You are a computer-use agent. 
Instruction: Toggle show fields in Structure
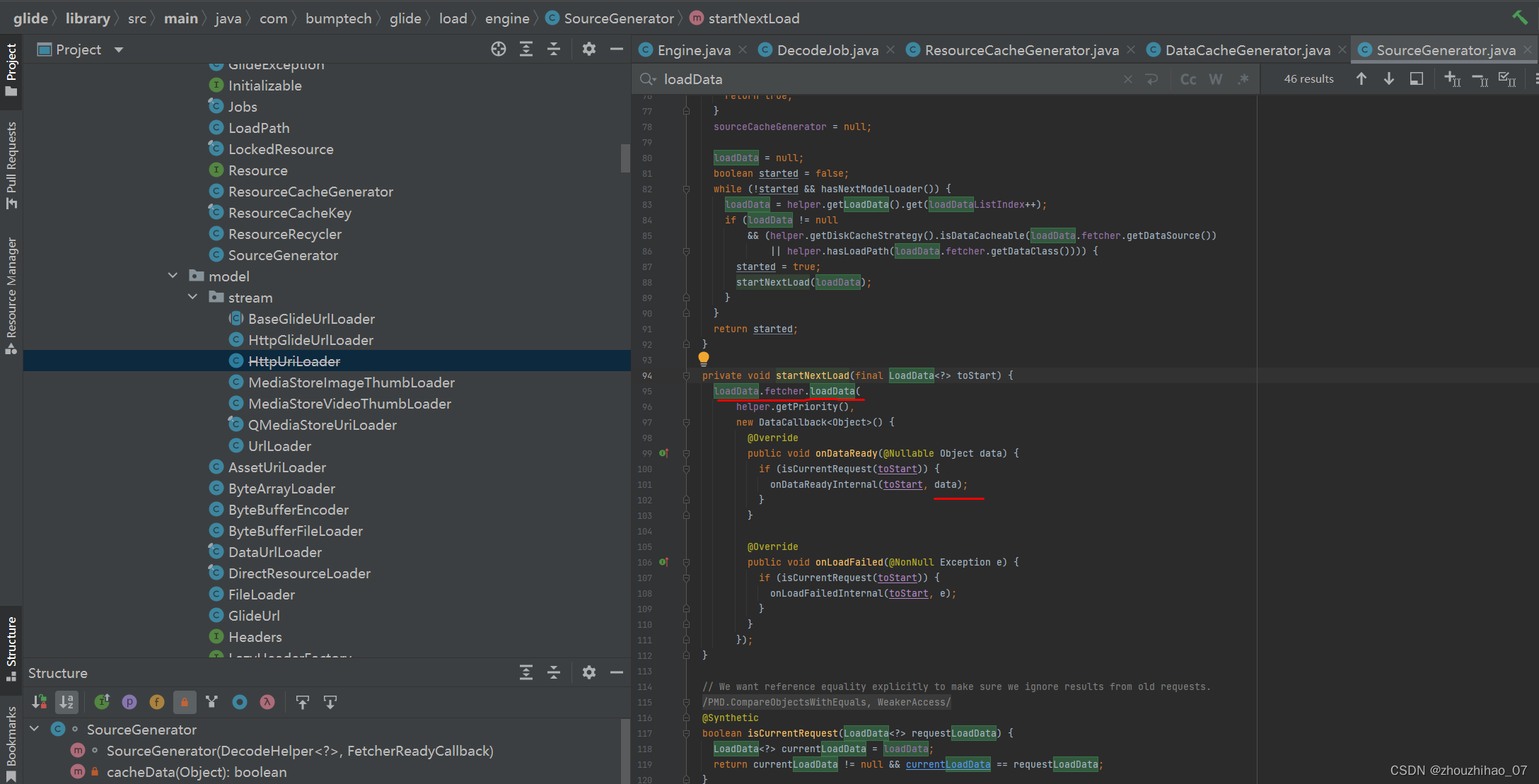pos(157,702)
